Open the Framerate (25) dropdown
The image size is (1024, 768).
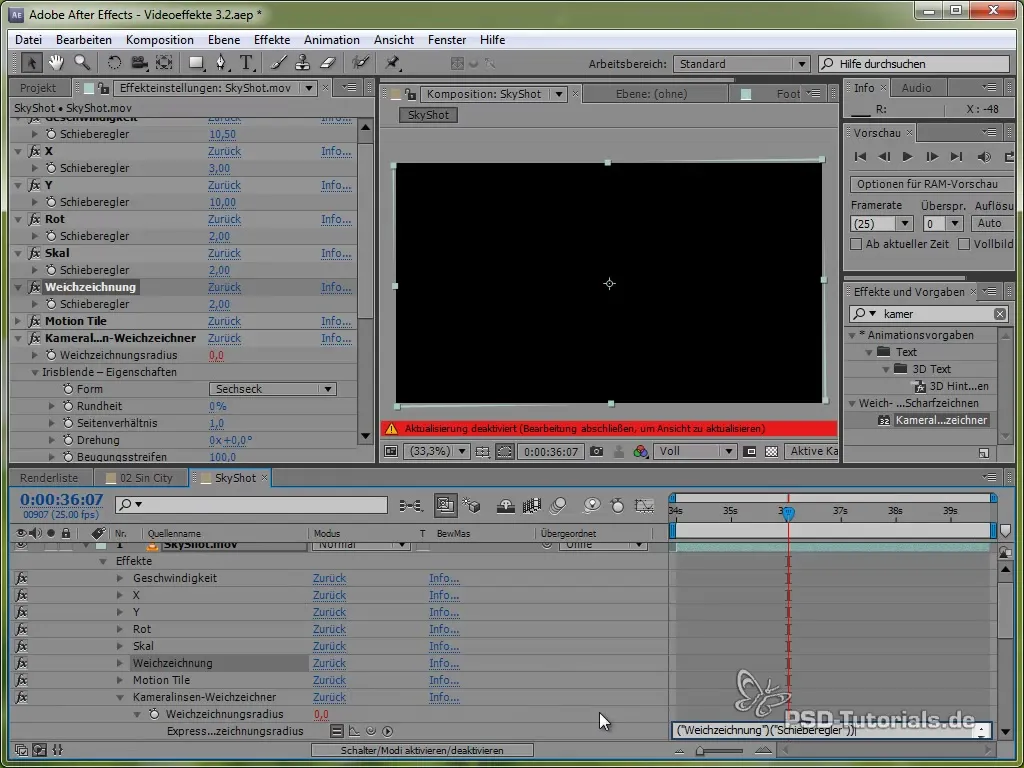[x=882, y=224]
